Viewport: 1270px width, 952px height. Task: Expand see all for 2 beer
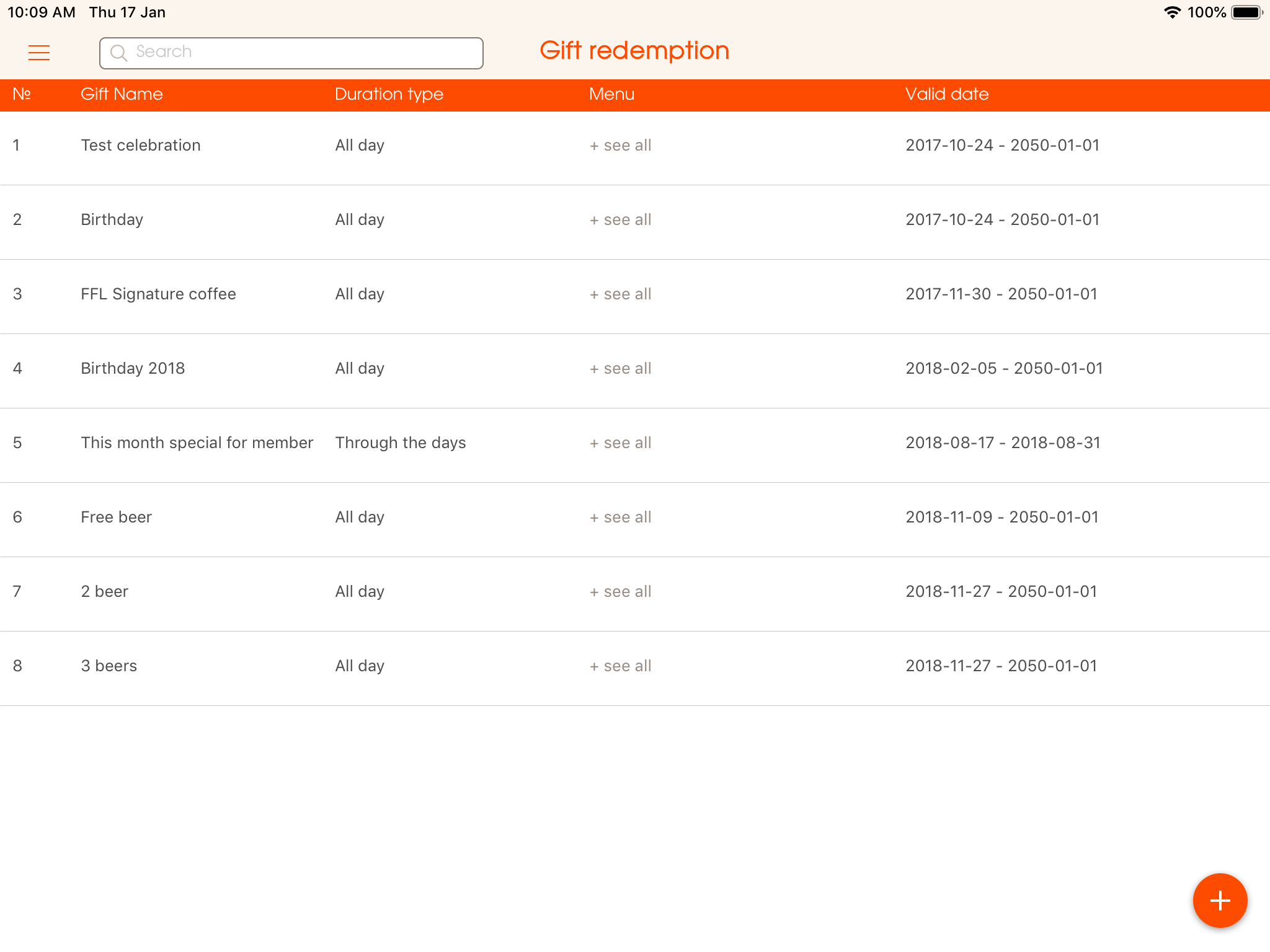620,592
